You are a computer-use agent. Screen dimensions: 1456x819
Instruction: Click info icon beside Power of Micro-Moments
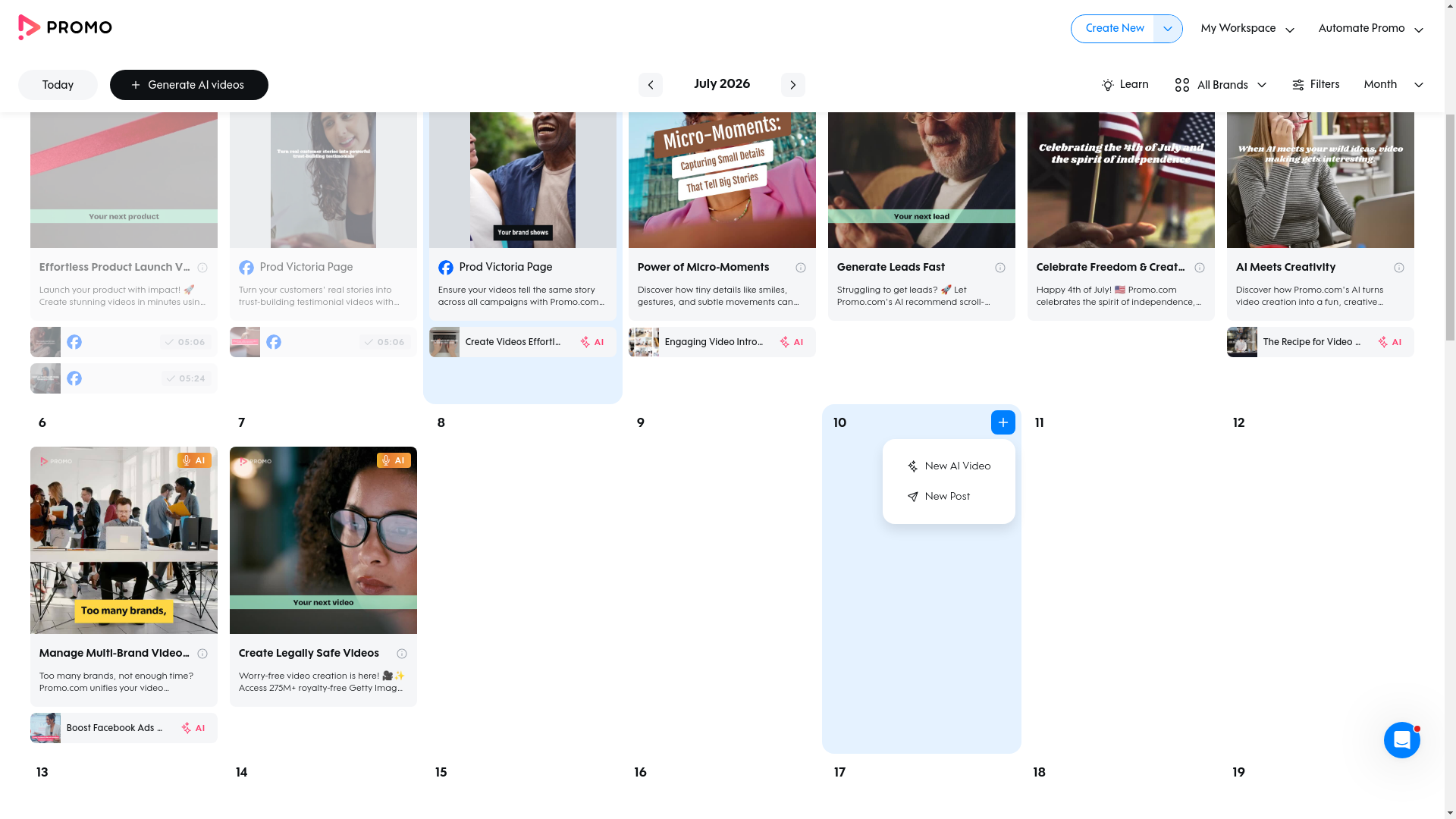(800, 268)
